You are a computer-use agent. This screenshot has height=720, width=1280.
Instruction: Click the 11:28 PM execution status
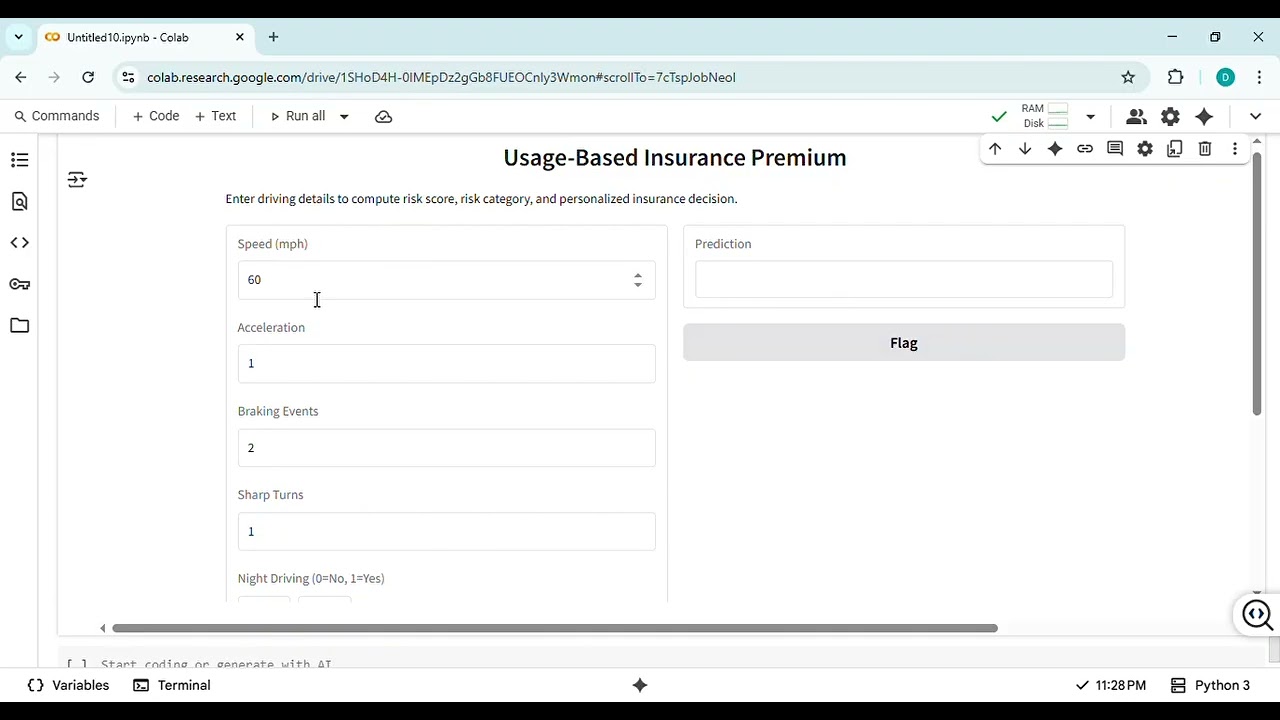tap(1111, 685)
